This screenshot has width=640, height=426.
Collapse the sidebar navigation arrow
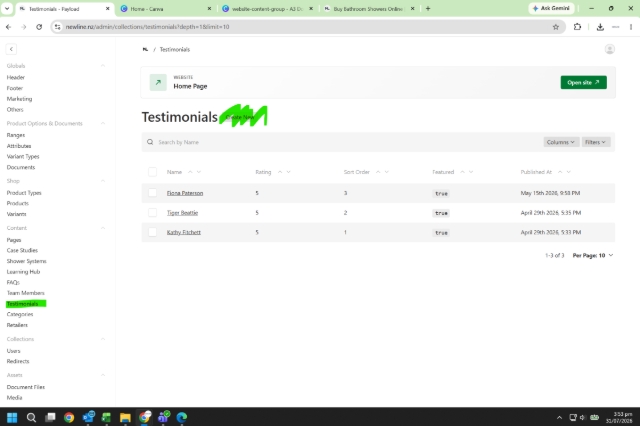[11, 49]
